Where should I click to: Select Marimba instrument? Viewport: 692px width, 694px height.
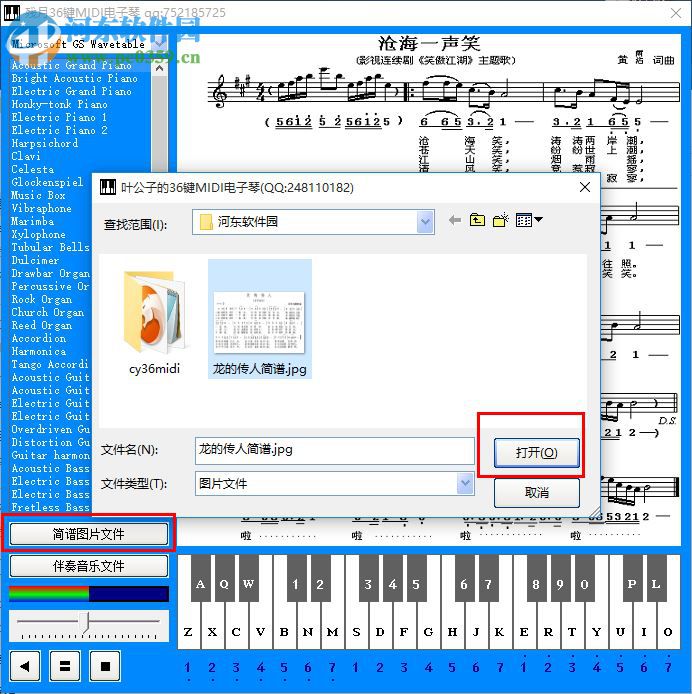[x=32, y=221]
